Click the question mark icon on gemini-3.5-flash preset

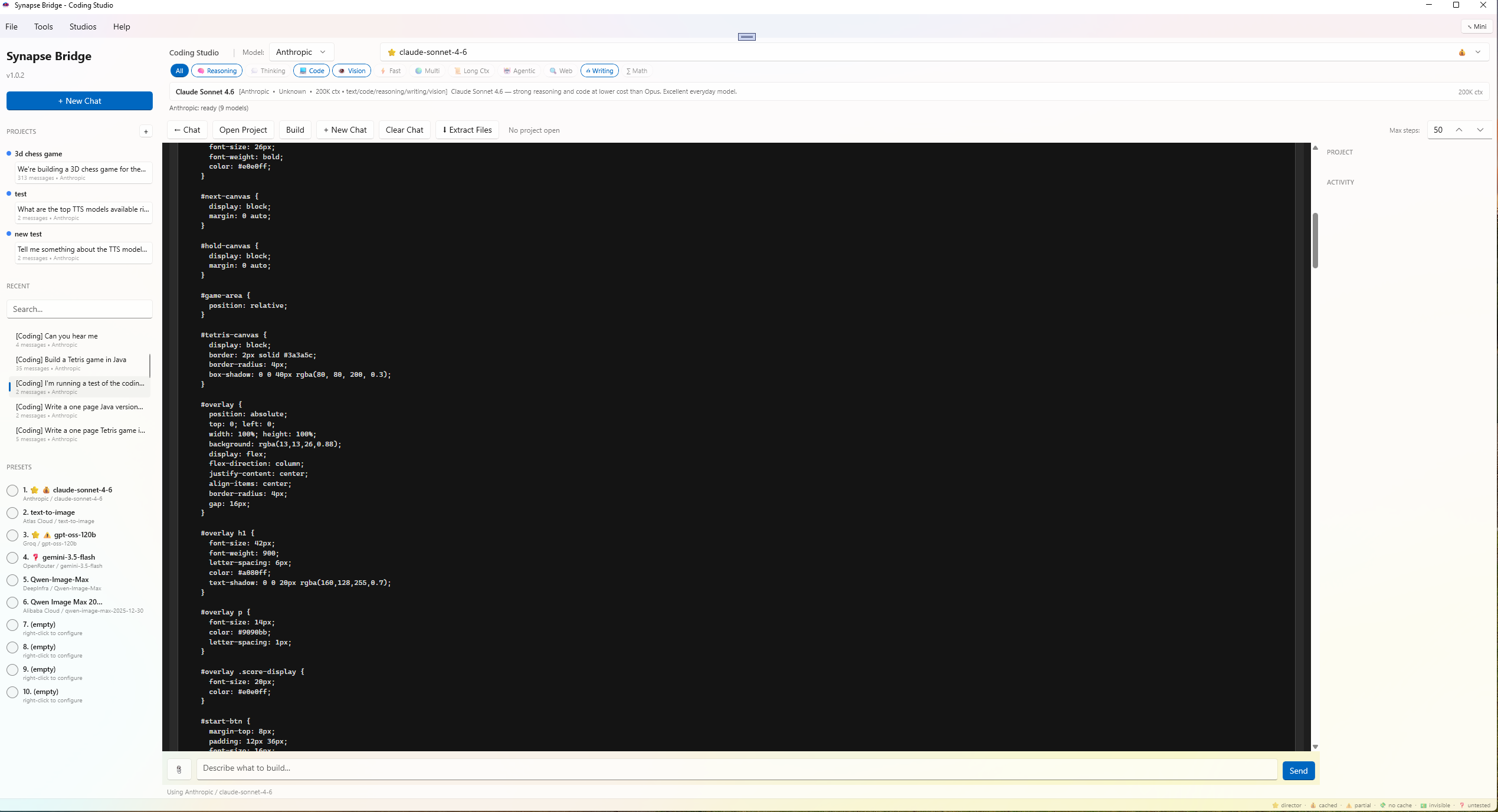(x=35, y=557)
